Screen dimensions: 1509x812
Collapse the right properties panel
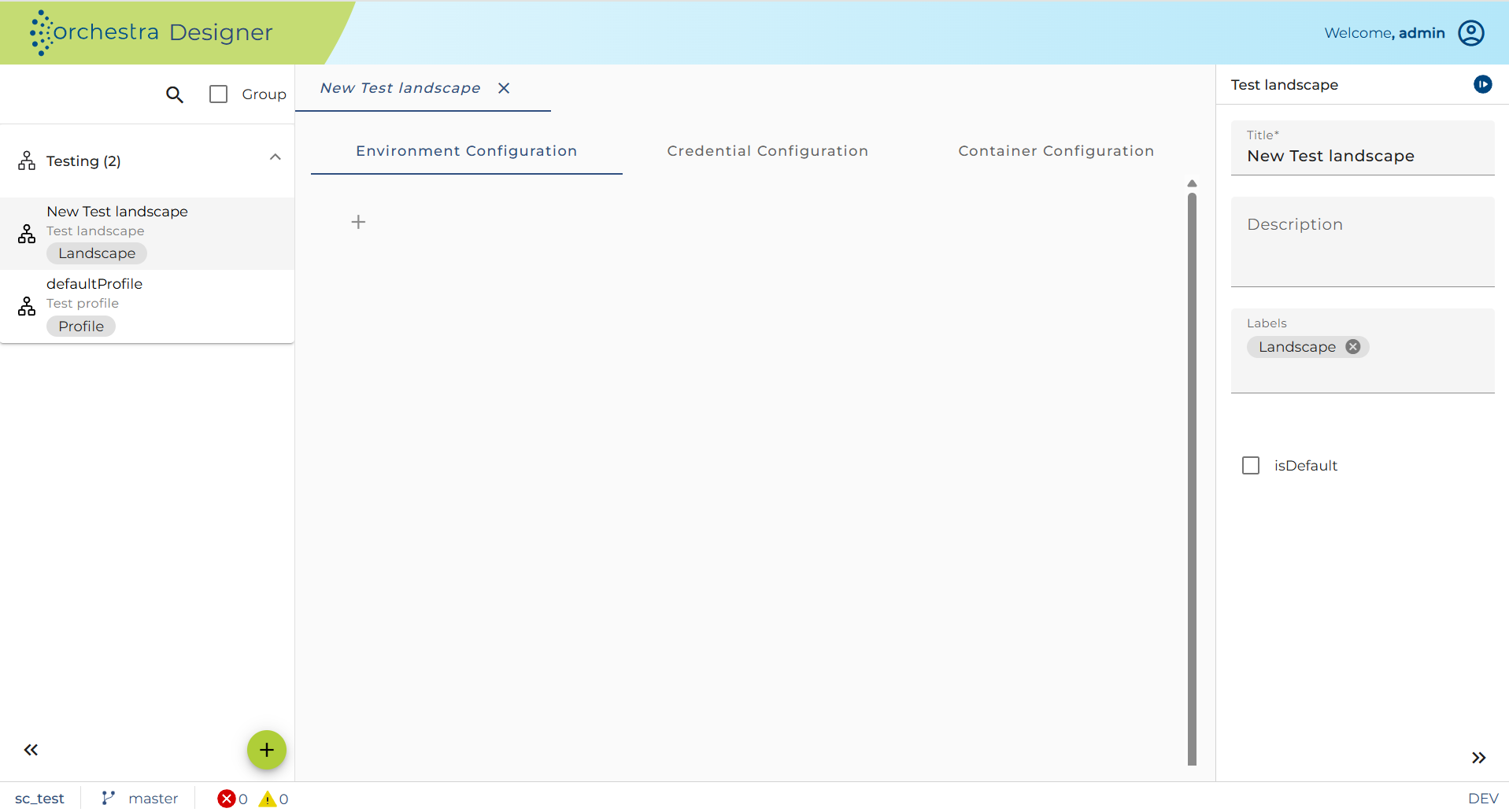[1478, 758]
